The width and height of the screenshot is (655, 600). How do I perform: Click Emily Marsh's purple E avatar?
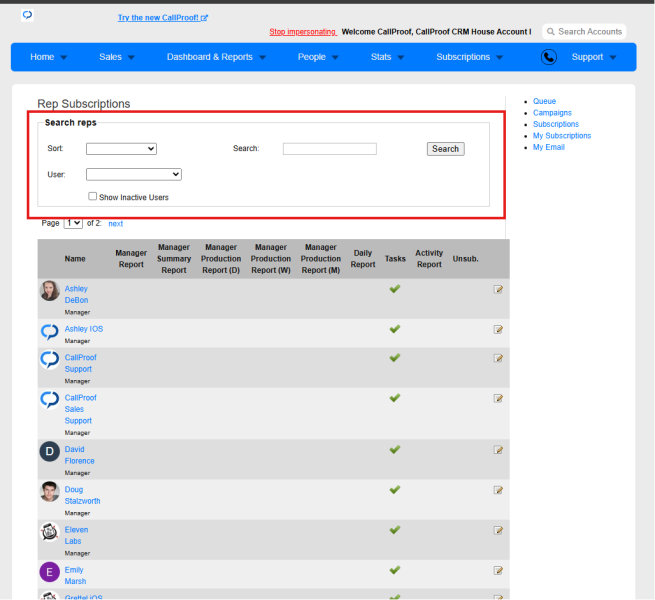coord(50,572)
